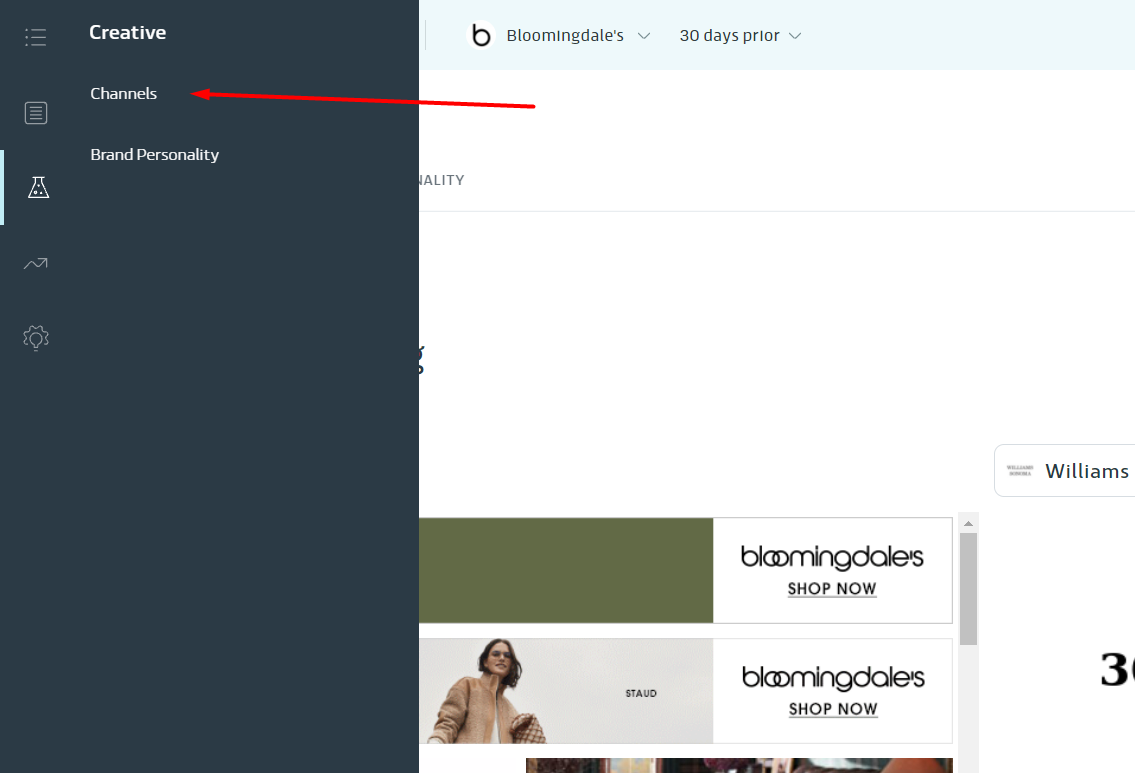
Task: Expand the Bloomingdale's brand dropdown
Action: tap(578, 35)
